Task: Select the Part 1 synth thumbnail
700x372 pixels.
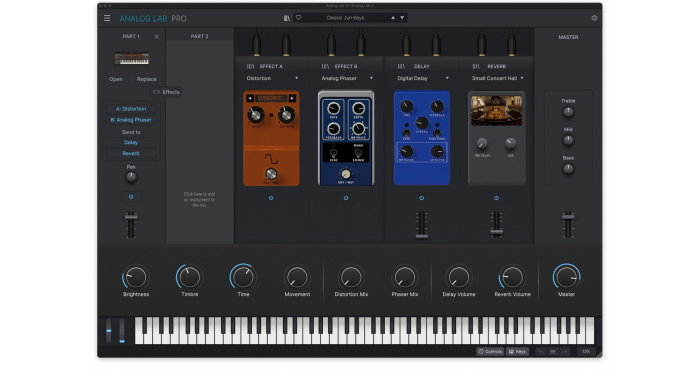Action: click(x=131, y=59)
